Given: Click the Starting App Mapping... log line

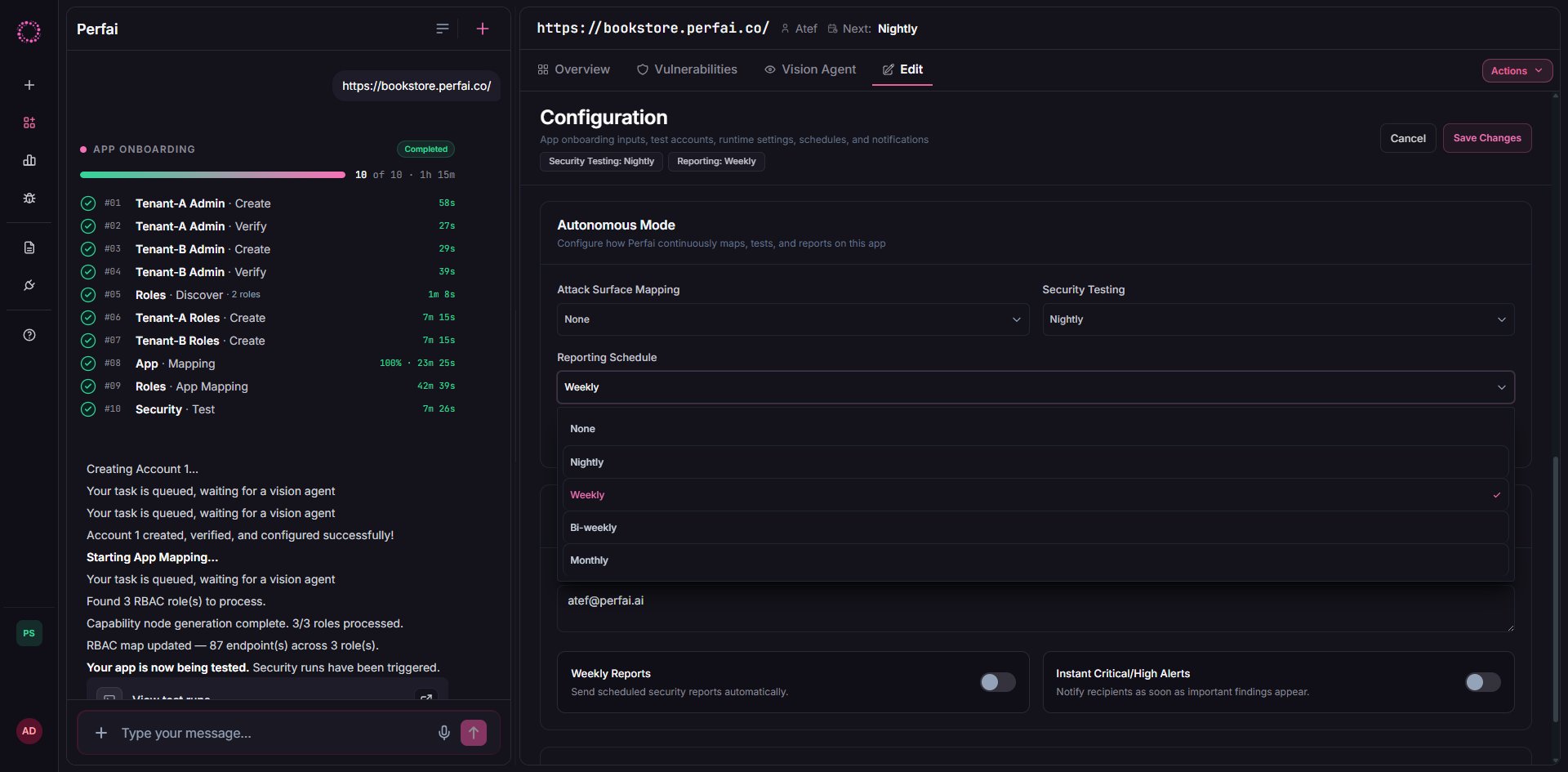Looking at the screenshot, I should click(152, 557).
